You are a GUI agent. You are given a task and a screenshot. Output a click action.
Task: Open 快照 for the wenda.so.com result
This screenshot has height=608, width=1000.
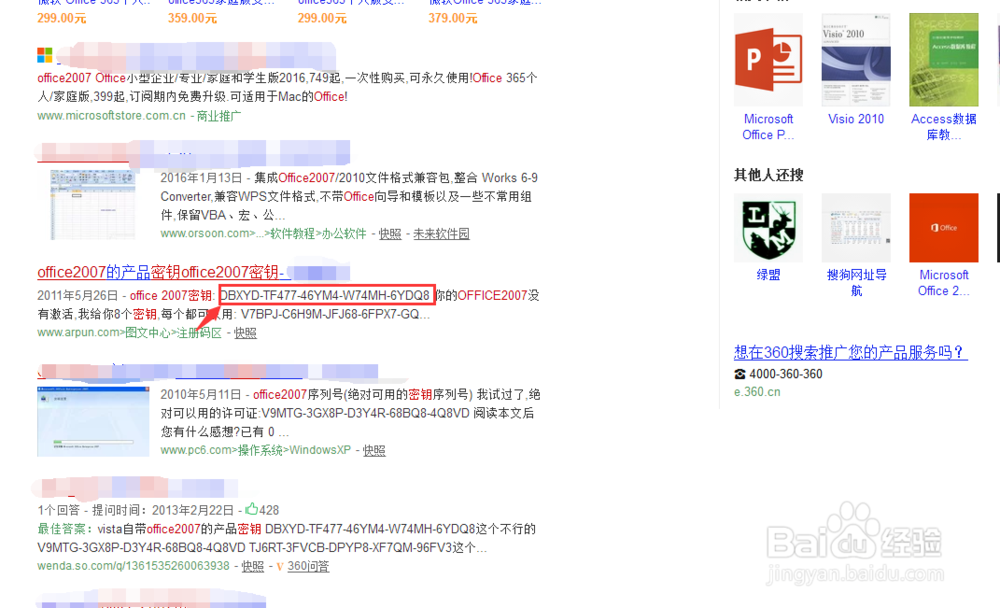click(x=253, y=567)
